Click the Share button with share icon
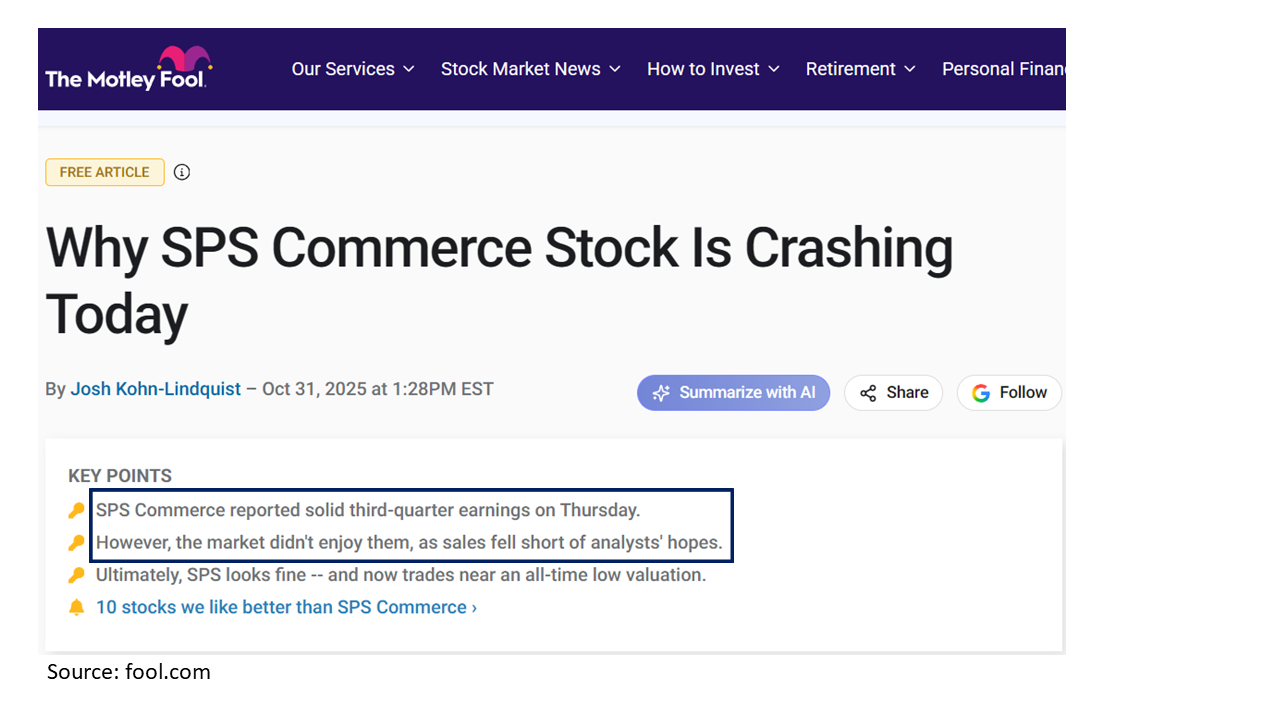The image size is (1280, 720). click(x=893, y=393)
